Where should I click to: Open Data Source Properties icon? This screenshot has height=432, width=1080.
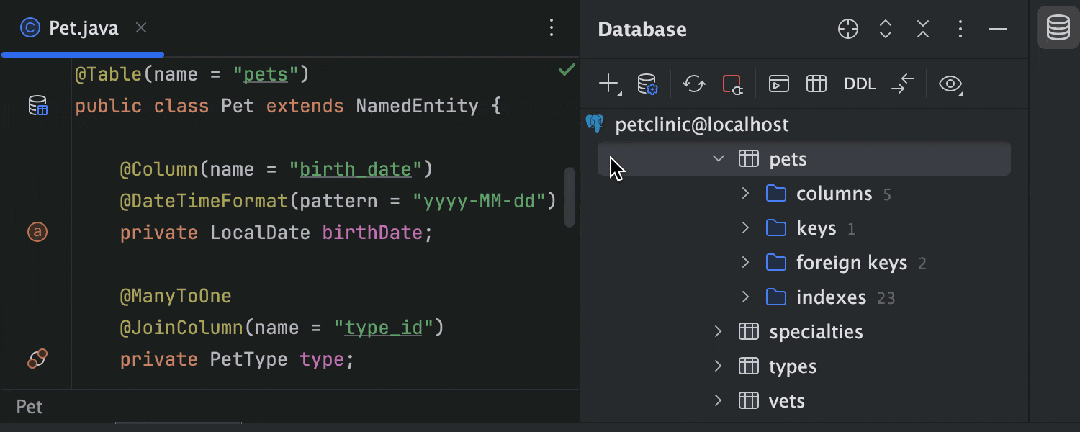tap(647, 84)
